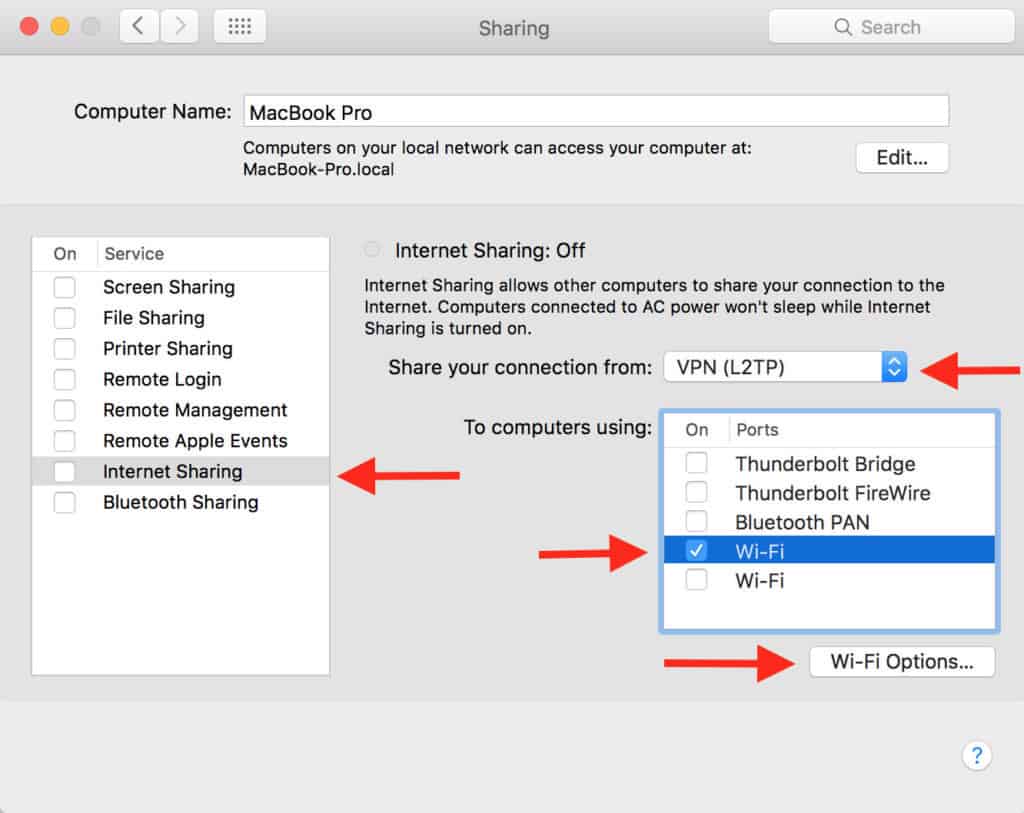Check the Thunderbolt Bridge port
The width and height of the screenshot is (1024, 813).
(696, 463)
